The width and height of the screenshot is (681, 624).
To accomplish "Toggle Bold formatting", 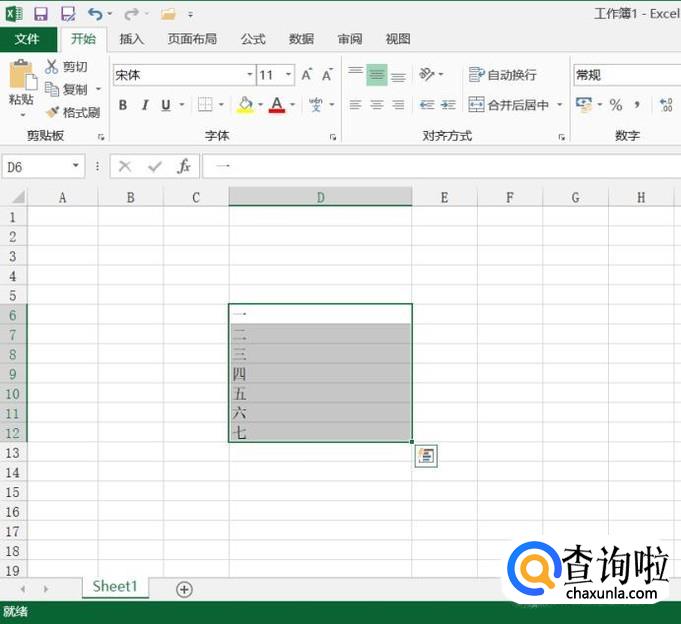I will tap(123, 105).
